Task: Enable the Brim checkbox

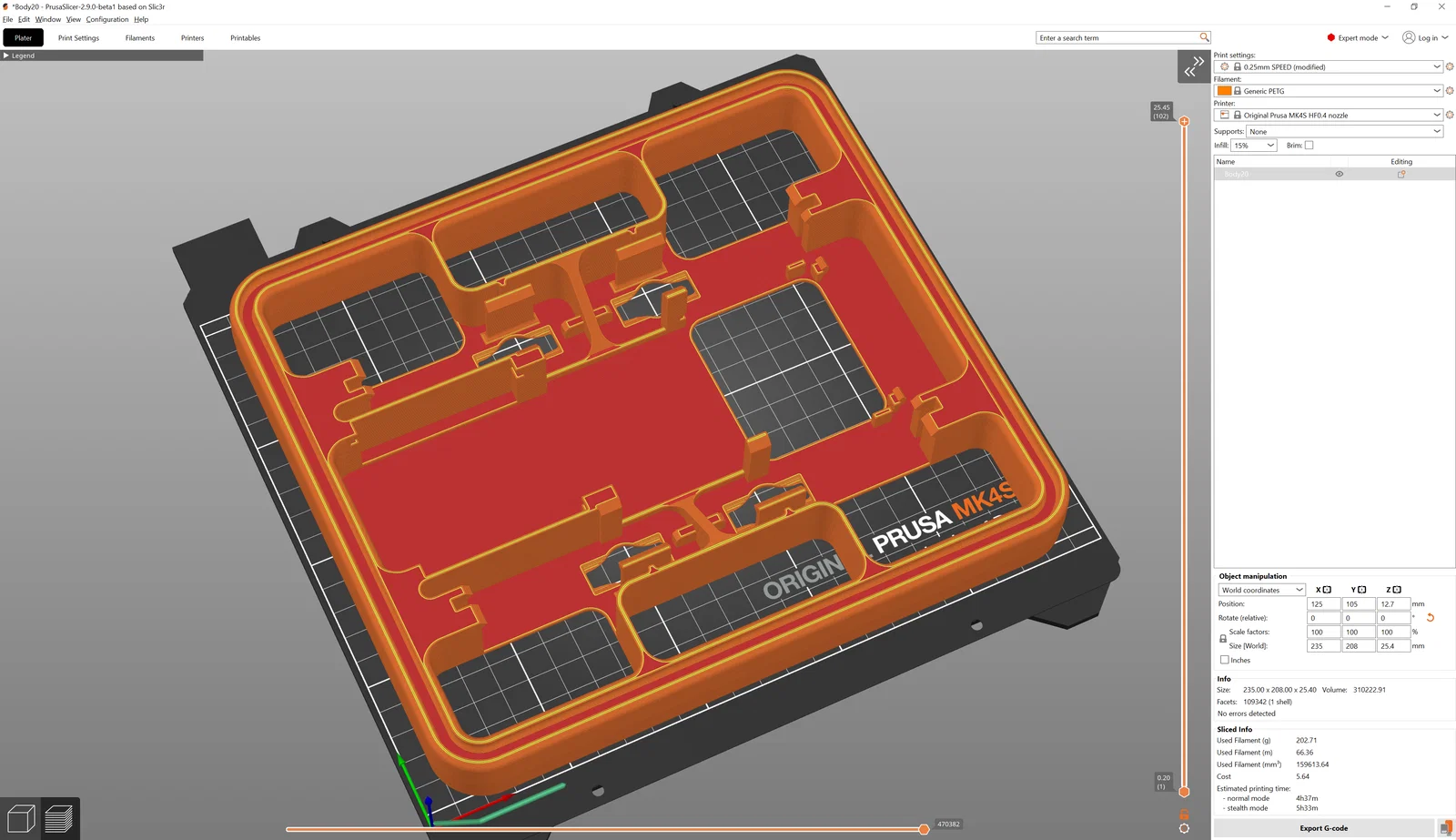Action: point(1309,146)
